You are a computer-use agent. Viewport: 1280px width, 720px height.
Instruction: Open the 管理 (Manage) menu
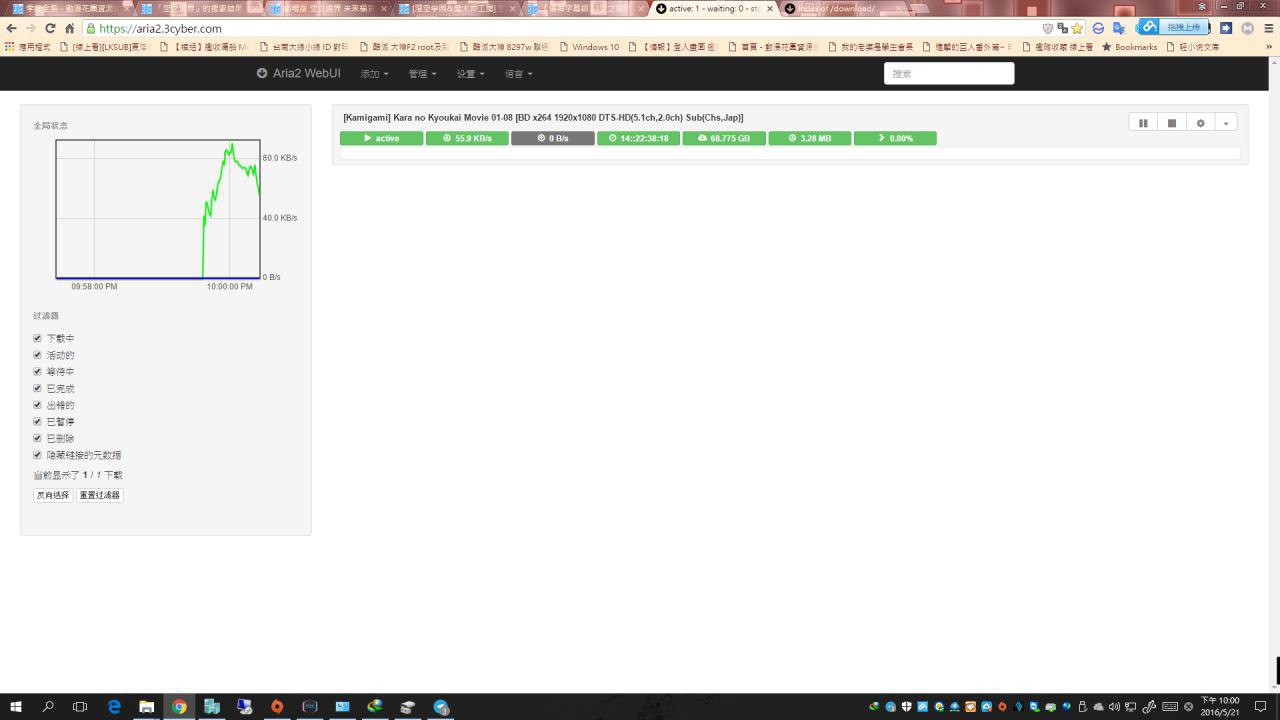pyautogui.click(x=422, y=74)
